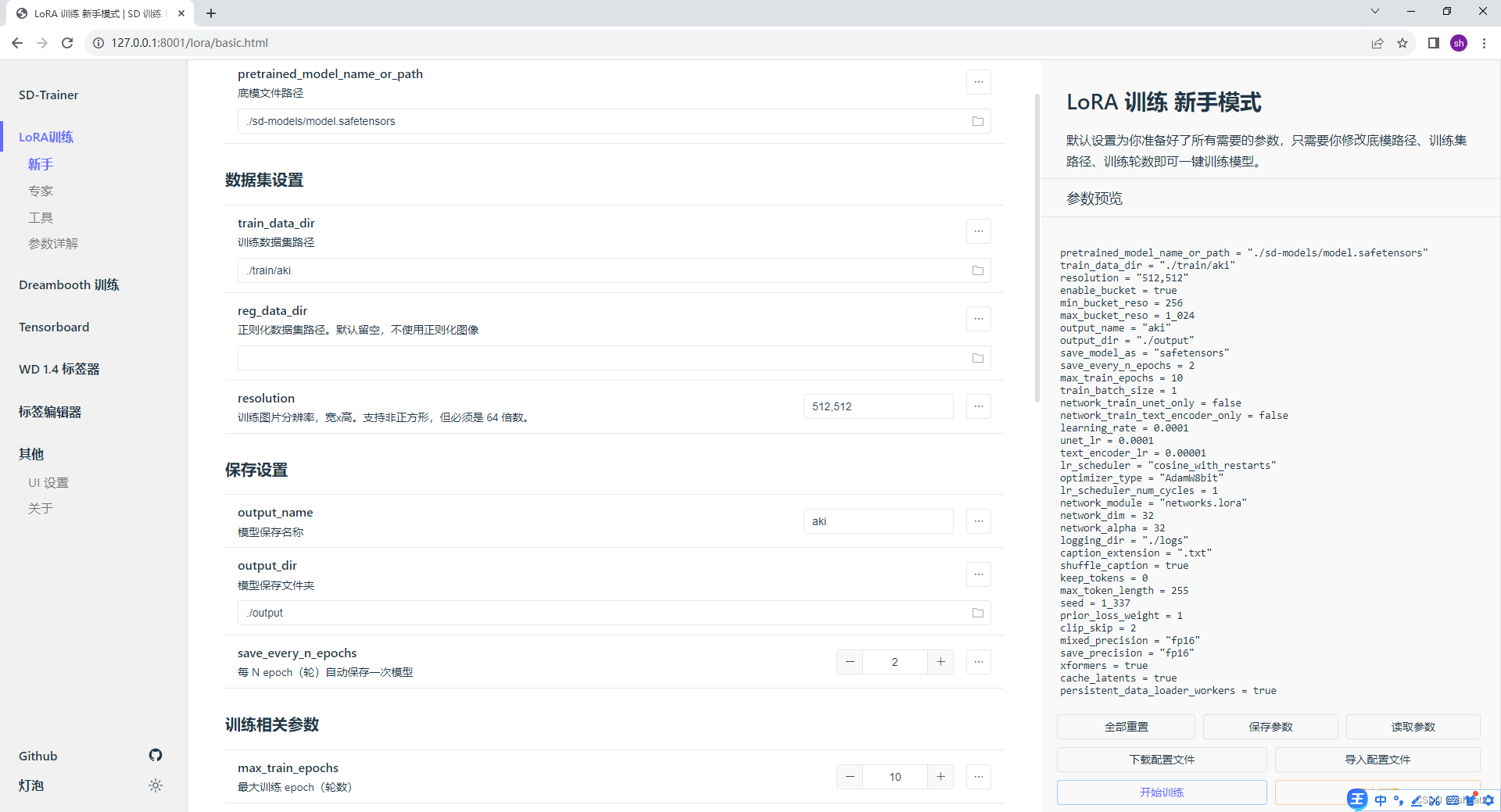Viewport: 1501px width, 812px height.
Task: Click 下载配置文件 button
Action: click(1162, 760)
